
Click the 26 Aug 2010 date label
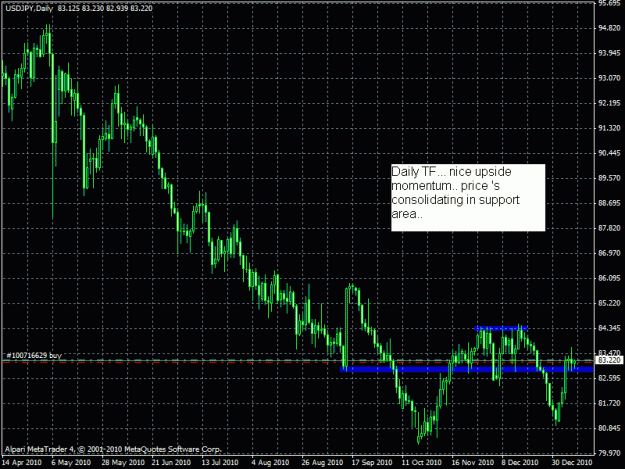(322, 463)
